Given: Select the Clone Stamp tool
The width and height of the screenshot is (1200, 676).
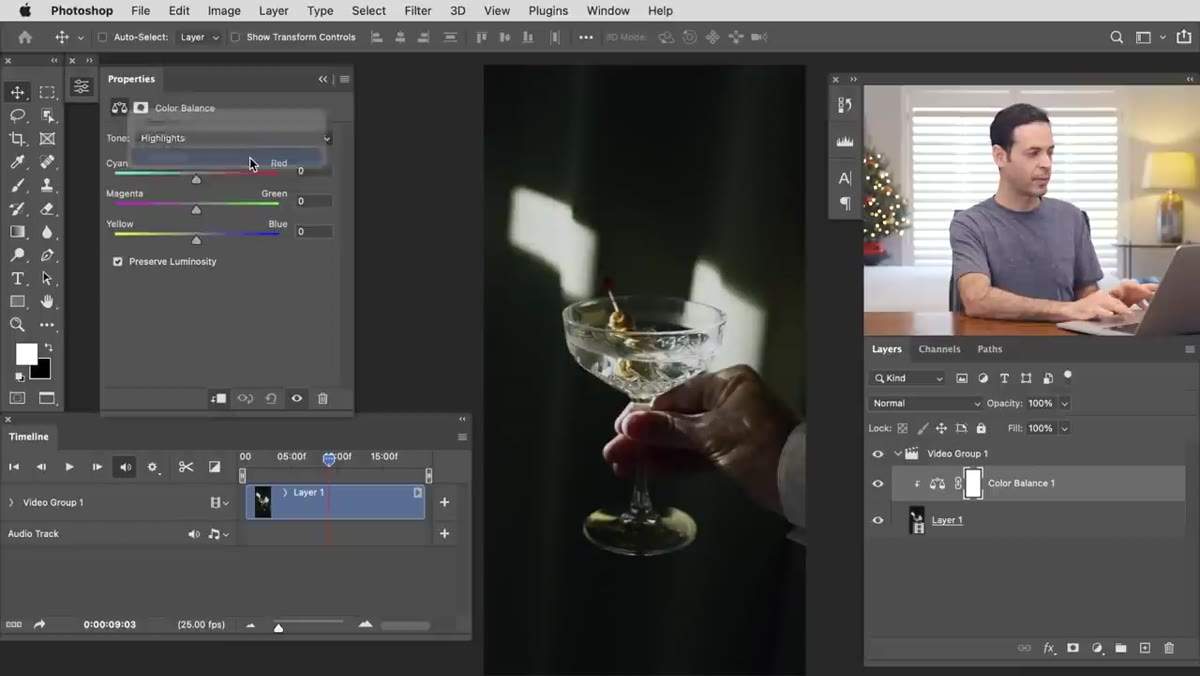Looking at the screenshot, I should click(x=47, y=185).
